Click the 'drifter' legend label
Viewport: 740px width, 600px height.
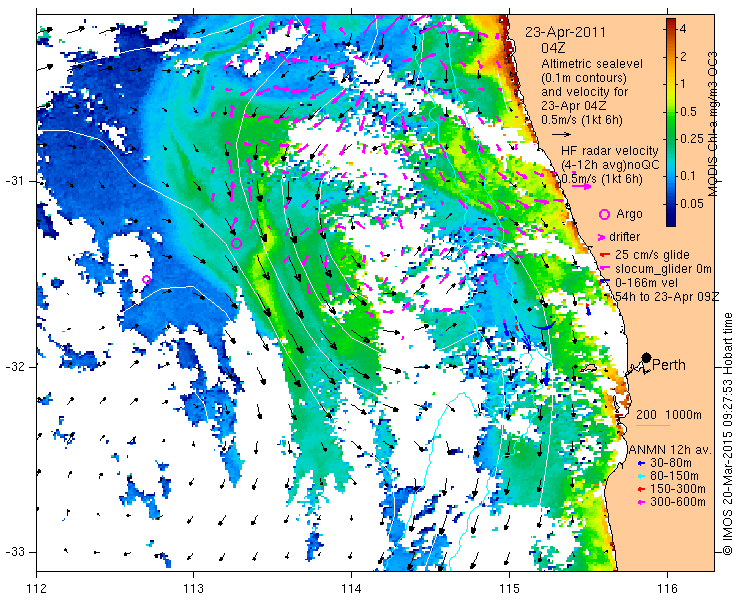pyautogui.click(x=624, y=237)
